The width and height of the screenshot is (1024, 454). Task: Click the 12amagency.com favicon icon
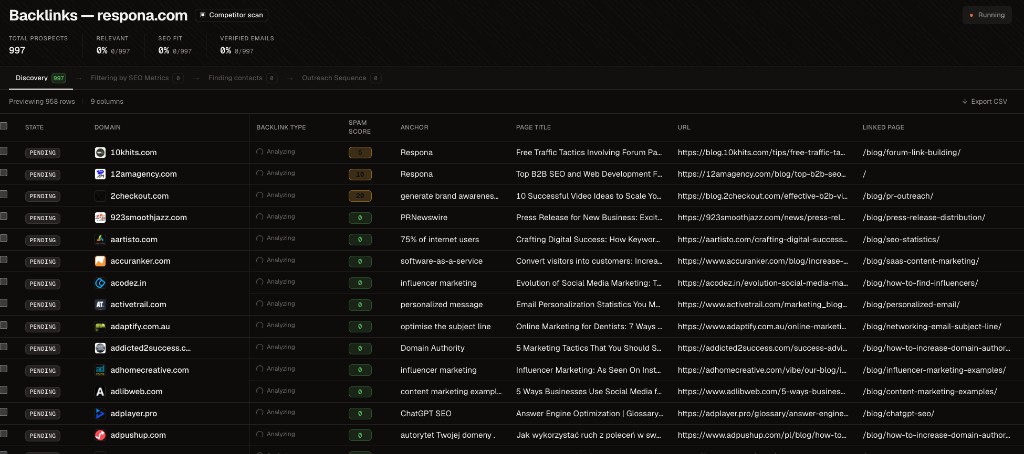[100, 174]
